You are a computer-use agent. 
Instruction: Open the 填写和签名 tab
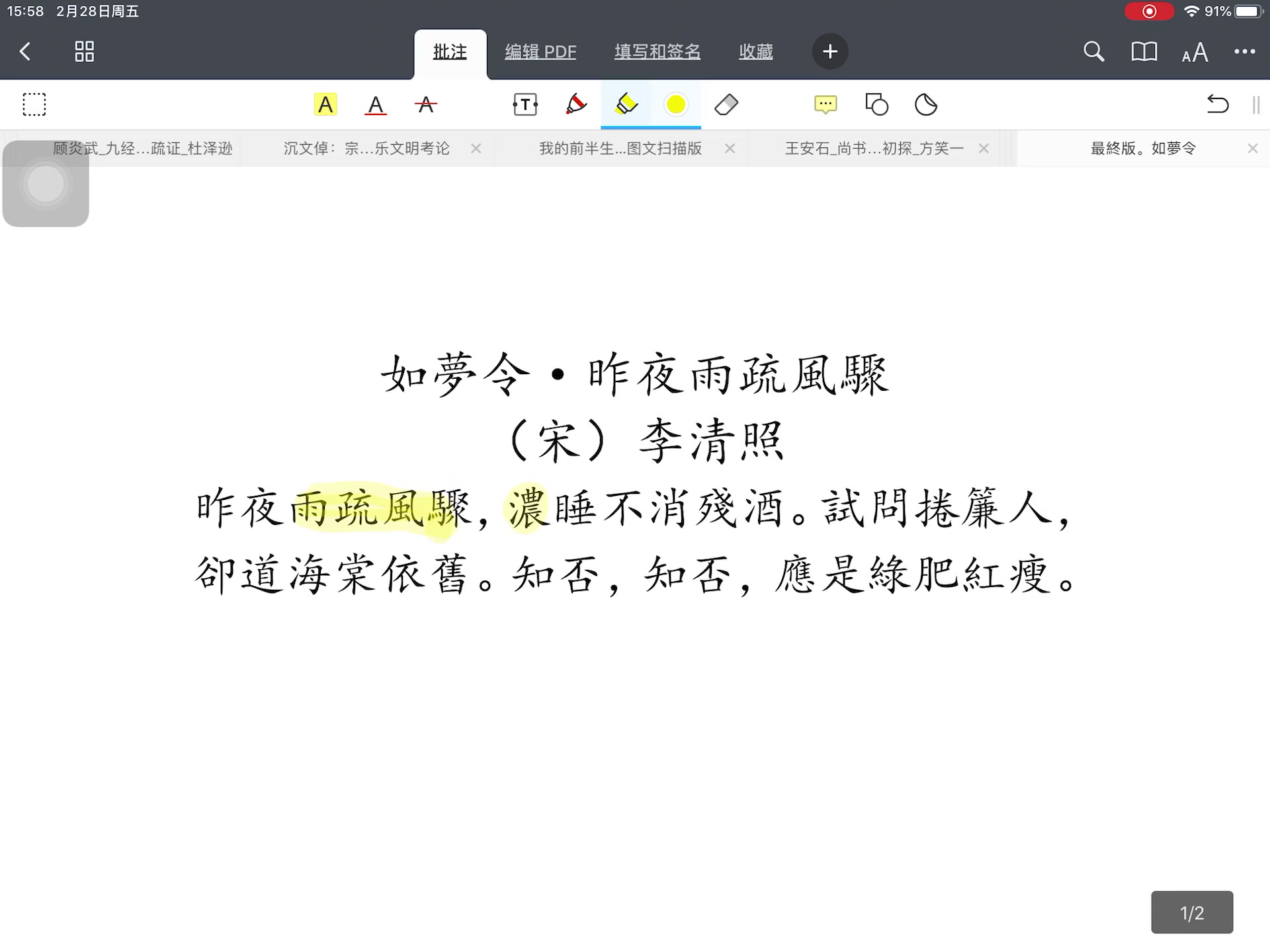pos(657,52)
